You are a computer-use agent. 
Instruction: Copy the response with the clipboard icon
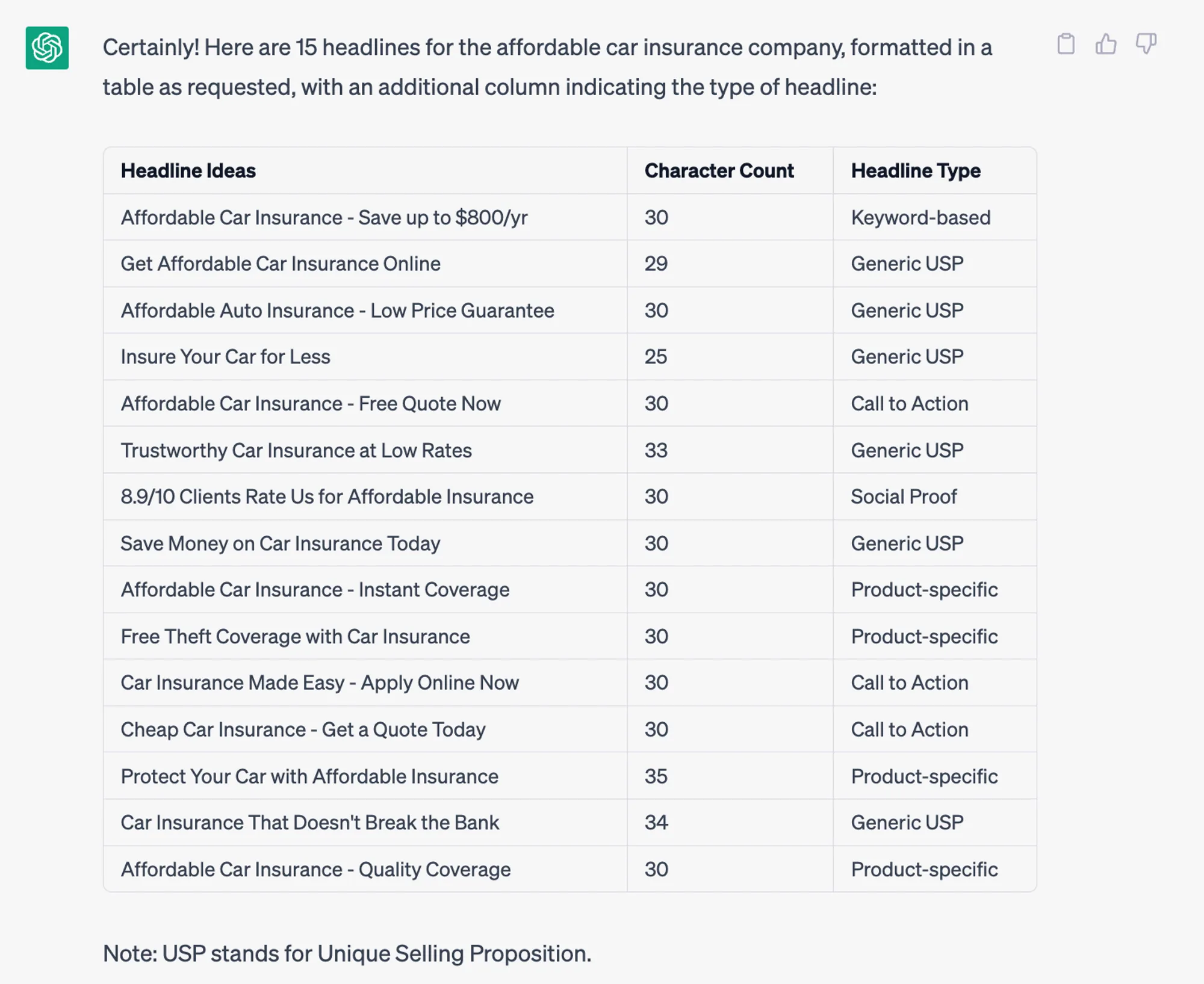coord(1066,44)
